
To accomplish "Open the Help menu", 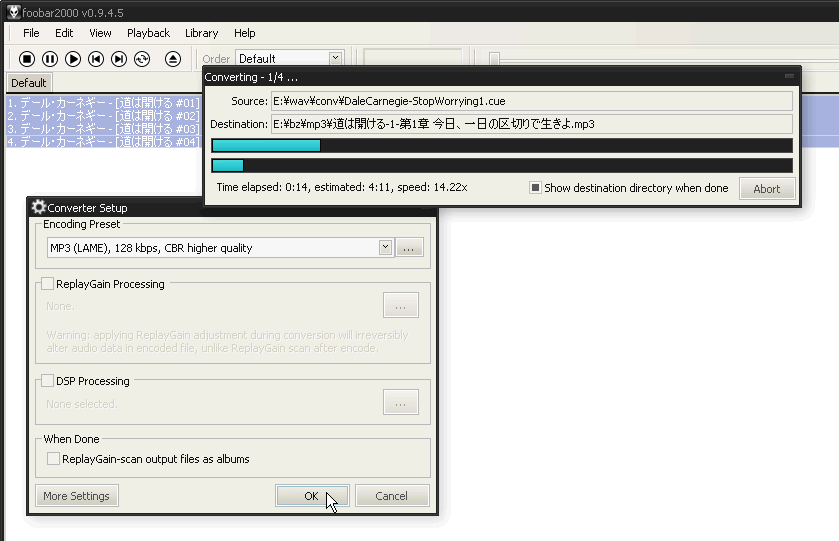I will 245,33.
